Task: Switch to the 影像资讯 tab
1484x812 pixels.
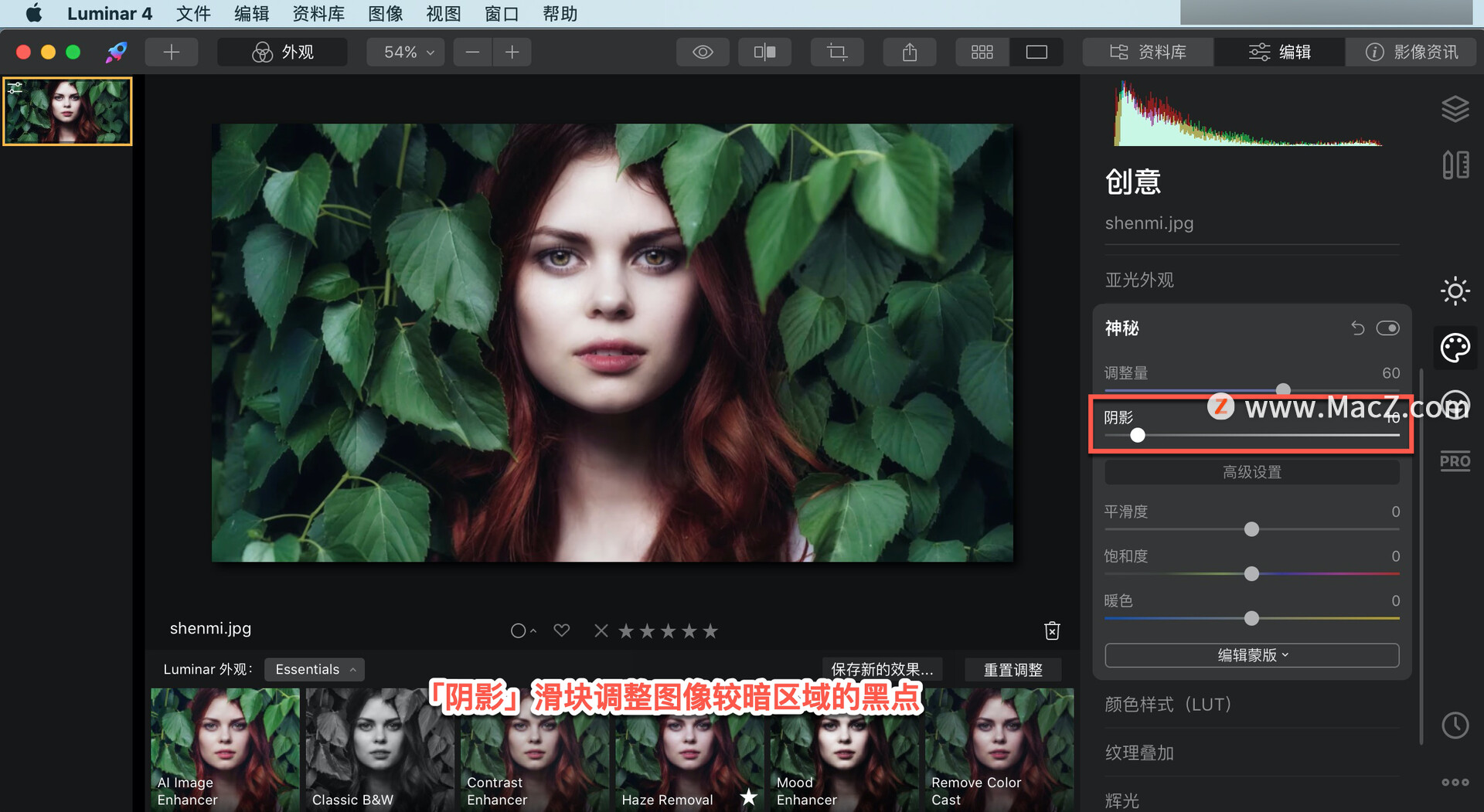Action: tap(1411, 52)
